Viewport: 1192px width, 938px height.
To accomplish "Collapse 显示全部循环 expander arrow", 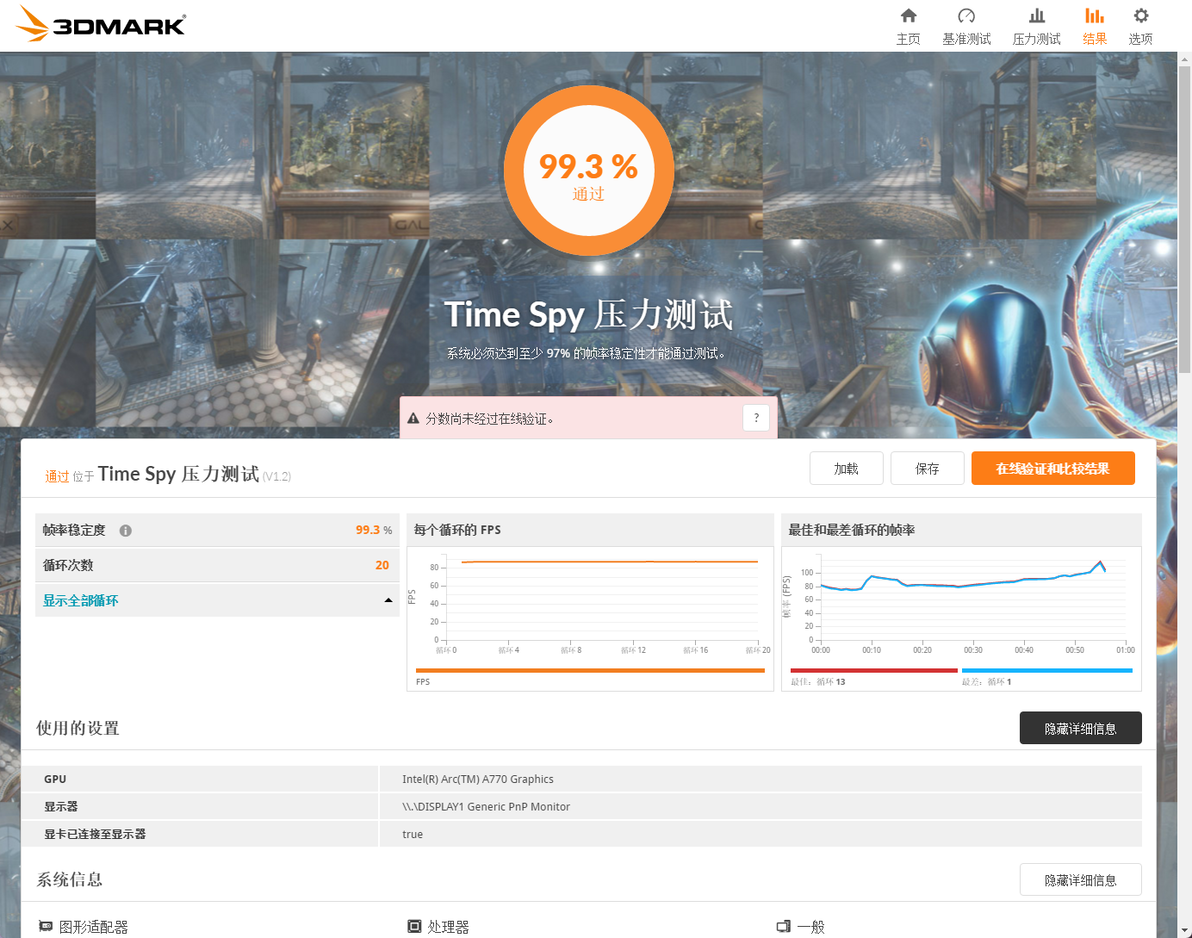I will [x=388, y=601].
